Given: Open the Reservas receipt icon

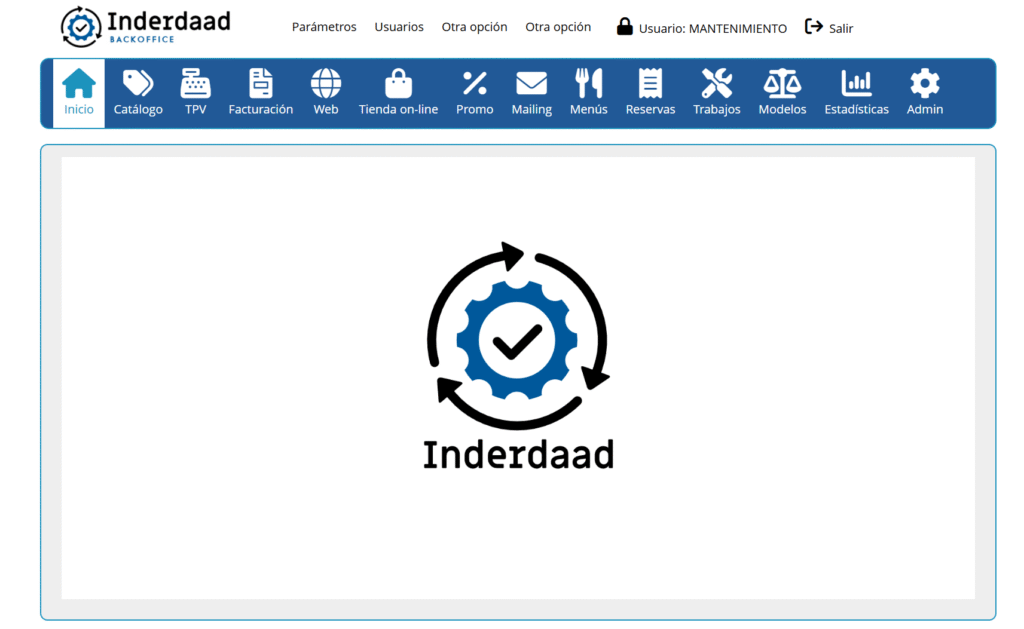Looking at the screenshot, I should coord(650,84).
